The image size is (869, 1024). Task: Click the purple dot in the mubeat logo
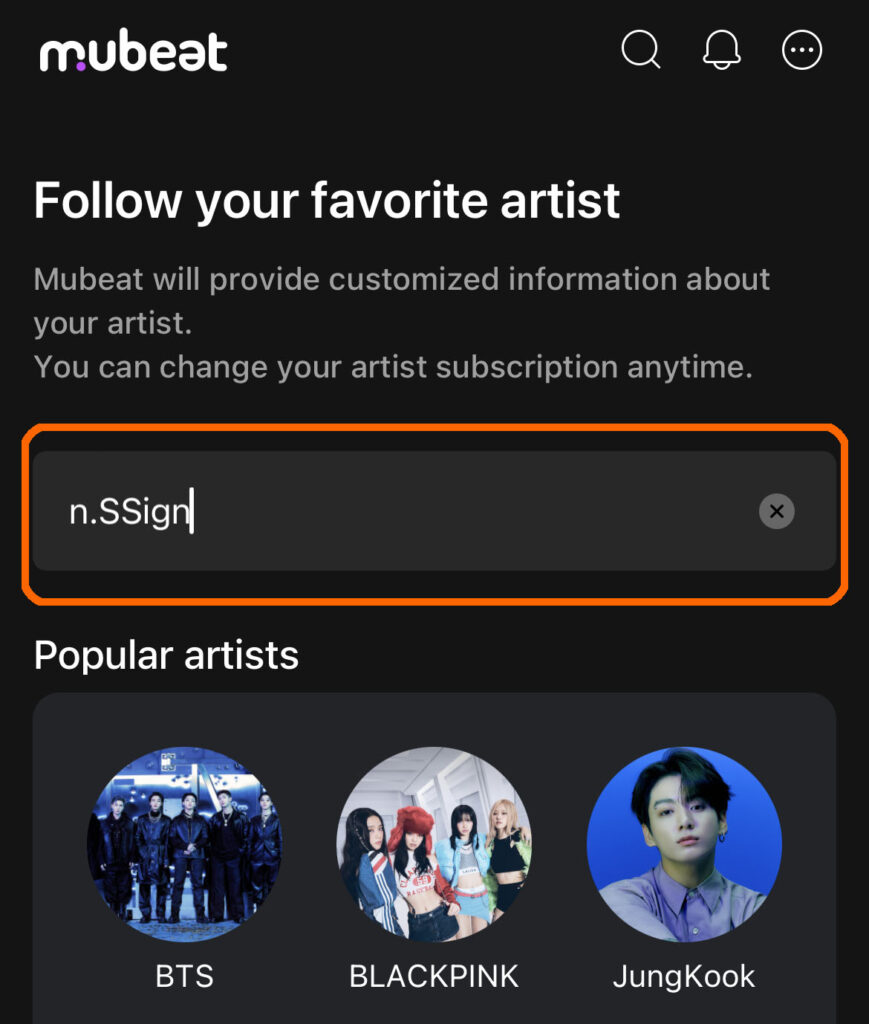click(x=82, y=67)
